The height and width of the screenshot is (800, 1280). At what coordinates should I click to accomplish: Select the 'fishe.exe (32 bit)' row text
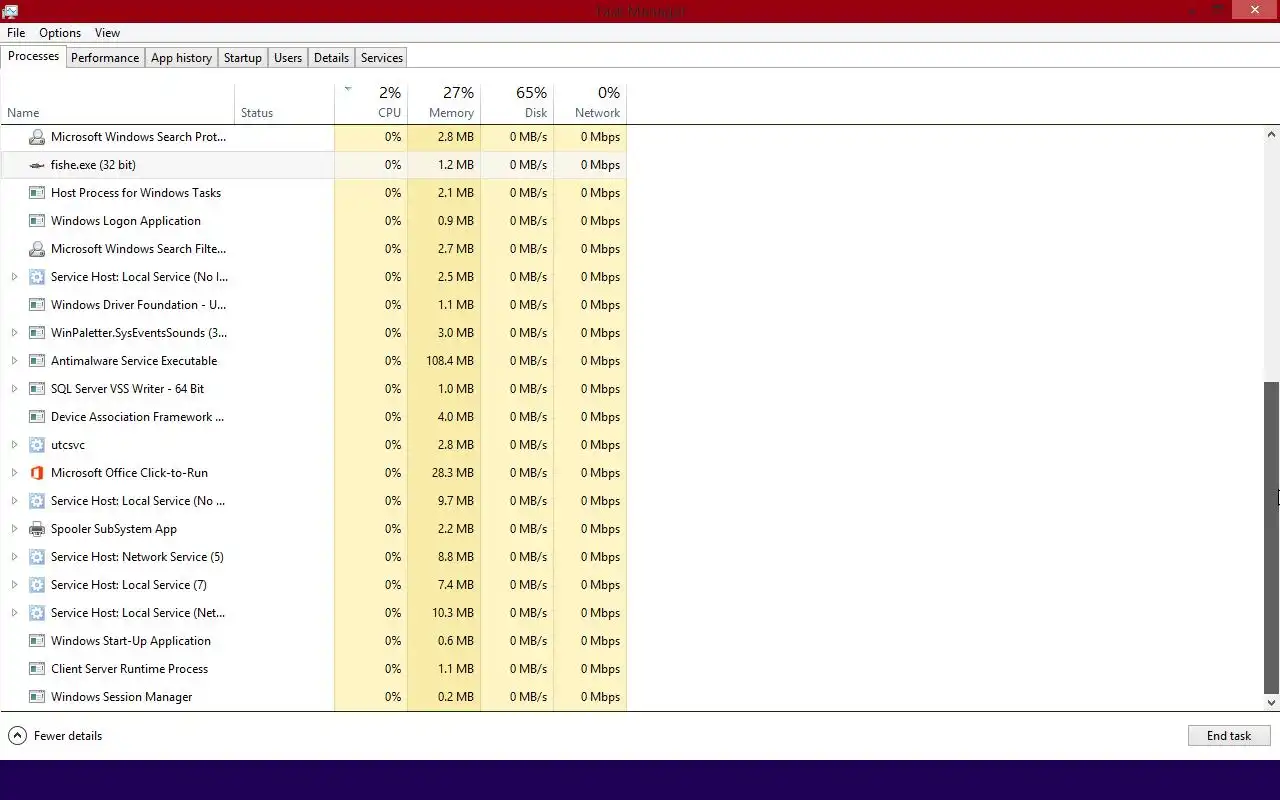[x=93, y=165]
